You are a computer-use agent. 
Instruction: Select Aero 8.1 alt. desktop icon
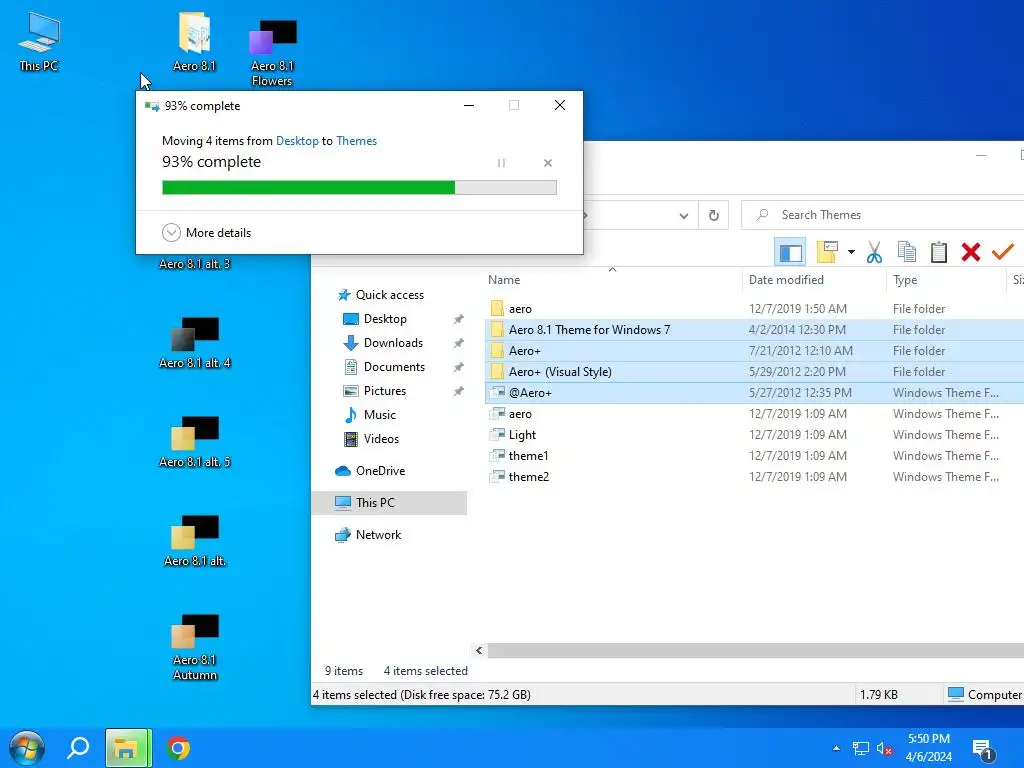click(195, 541)
